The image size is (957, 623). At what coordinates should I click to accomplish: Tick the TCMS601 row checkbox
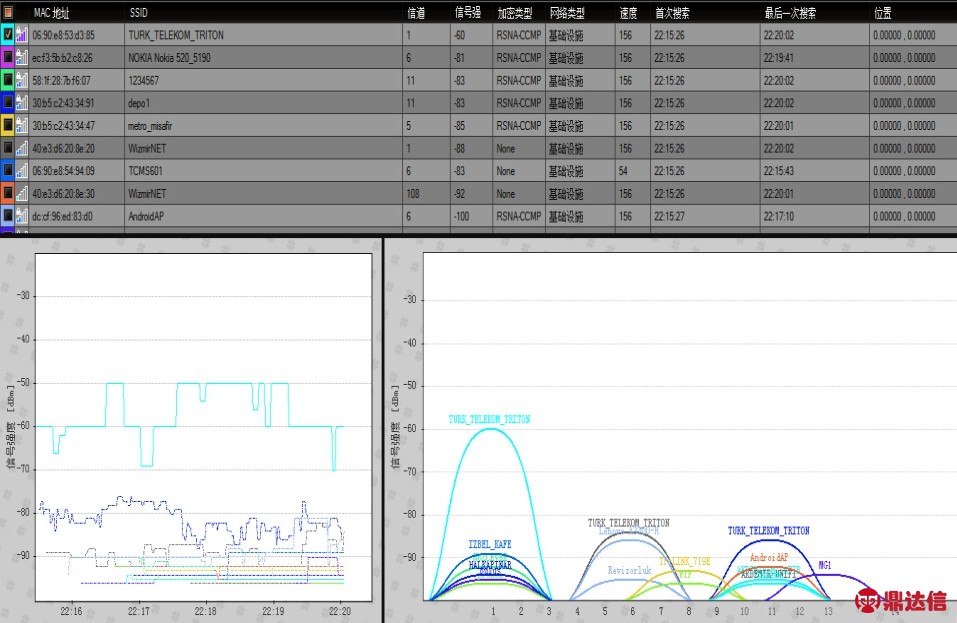pos(8,170)
